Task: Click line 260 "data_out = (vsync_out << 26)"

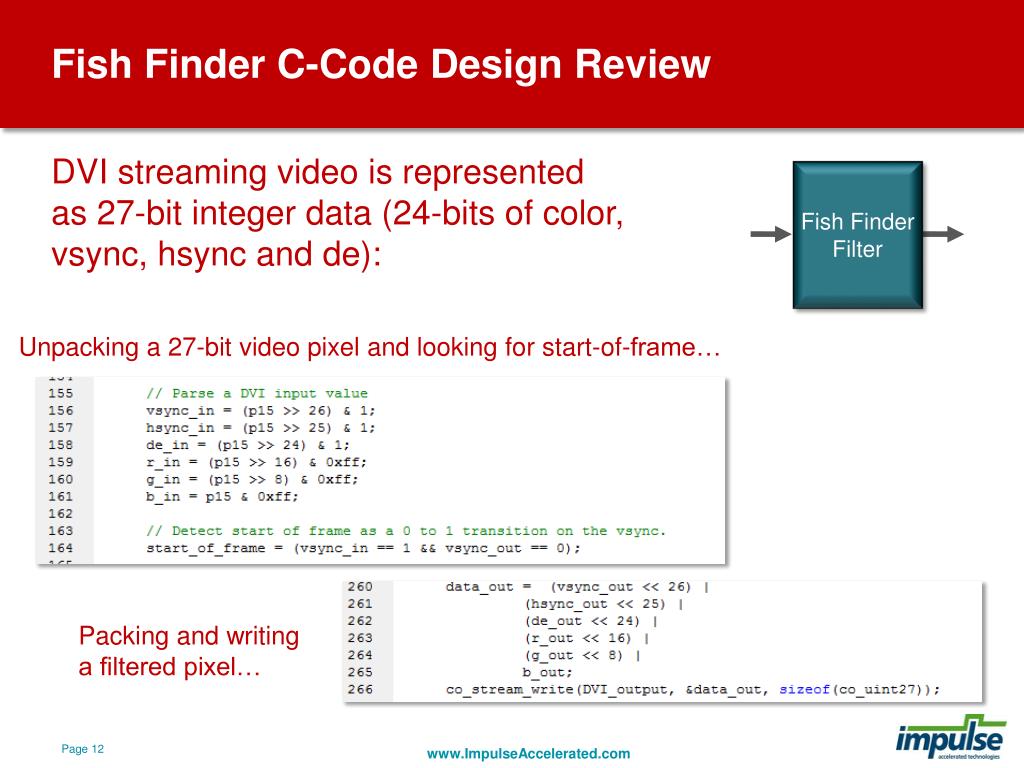Action: 577,586
